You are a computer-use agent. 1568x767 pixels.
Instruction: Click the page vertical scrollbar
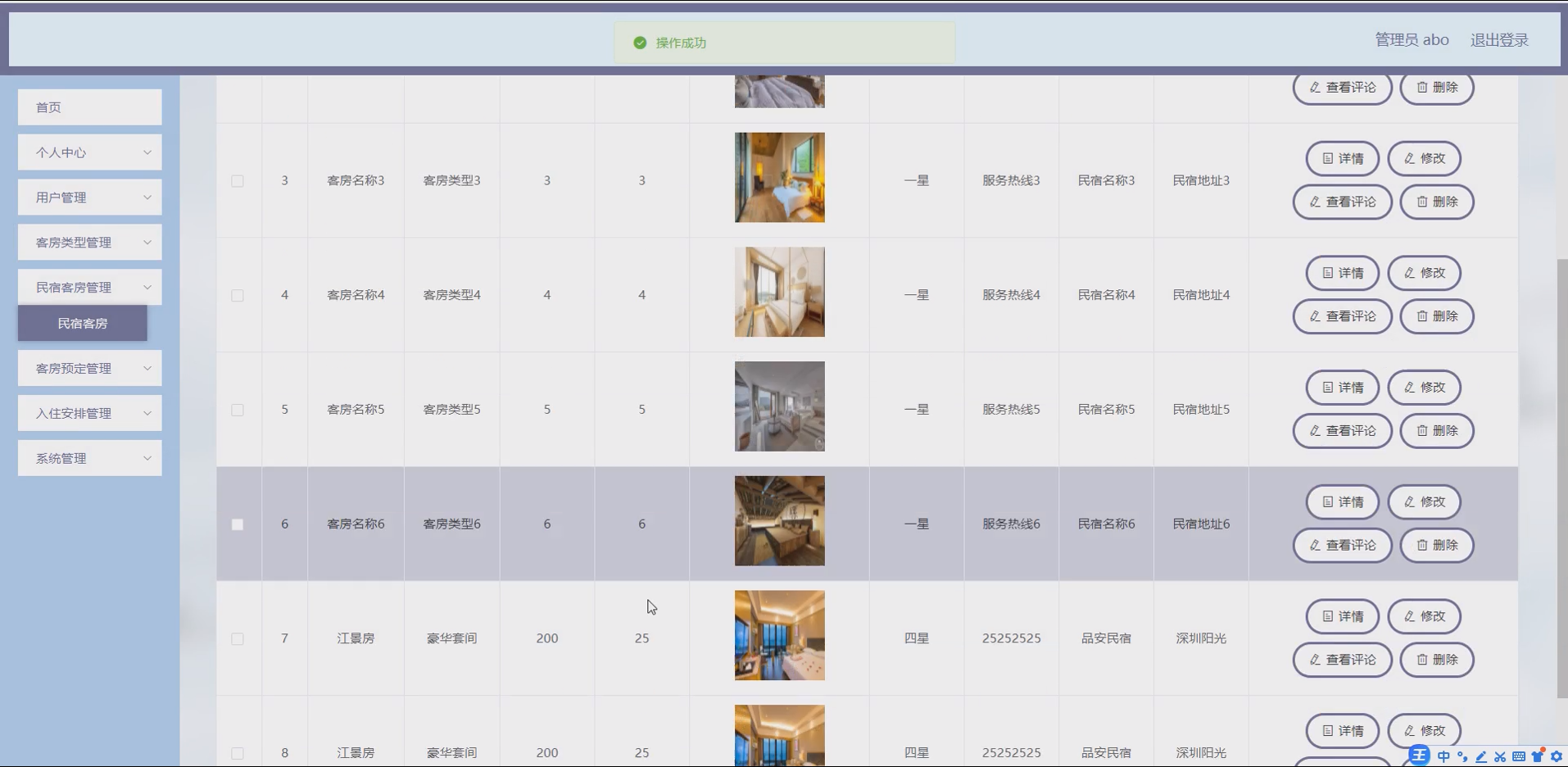[x=1561, y=479]
